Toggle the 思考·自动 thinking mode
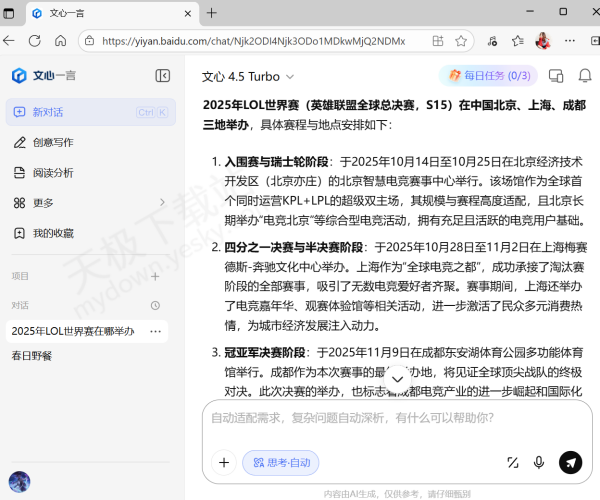600x500 pixels. [281, 462]
